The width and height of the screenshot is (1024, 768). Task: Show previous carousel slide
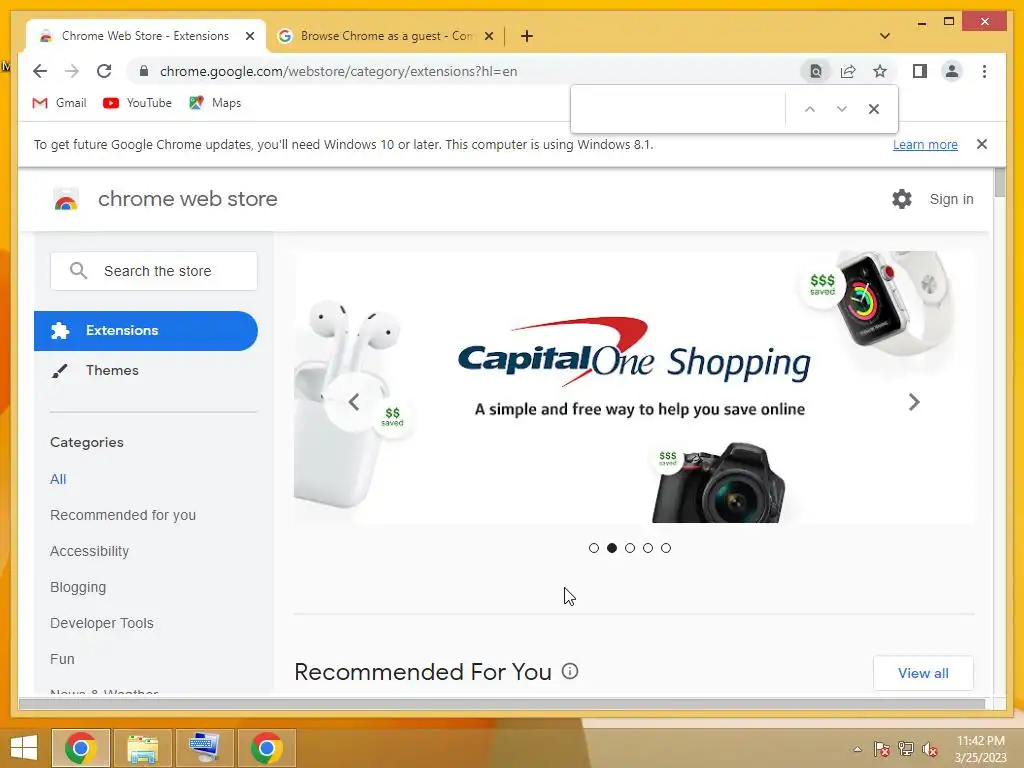click(x=353, y=402)
